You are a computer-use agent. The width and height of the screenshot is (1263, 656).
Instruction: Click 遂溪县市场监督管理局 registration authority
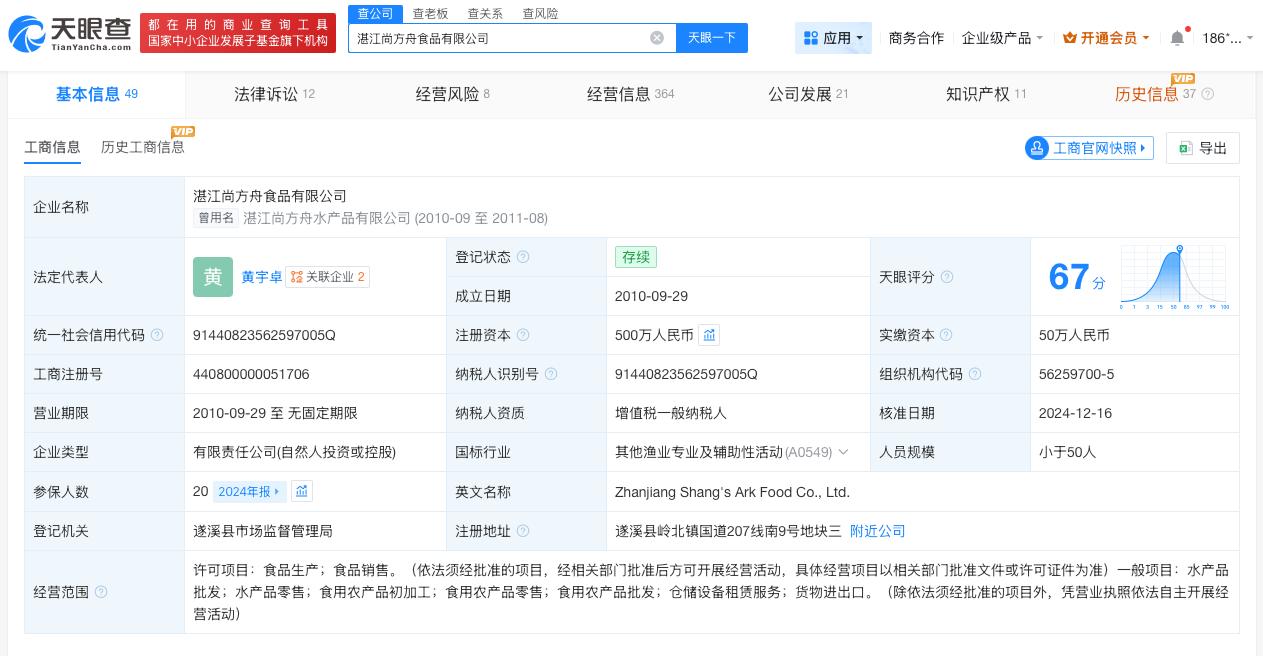(263, 531)
